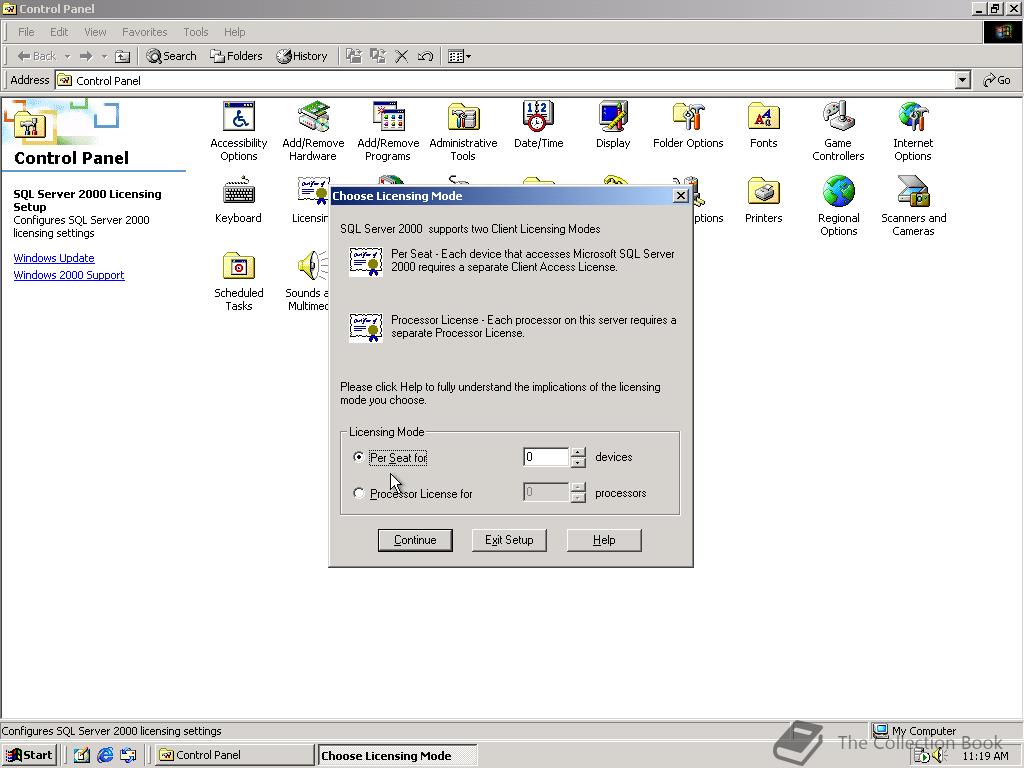Screen dimensions: 1024x768
Task: Expand the Address bar dropdown arrow
Action: click(x=962, y=80)
